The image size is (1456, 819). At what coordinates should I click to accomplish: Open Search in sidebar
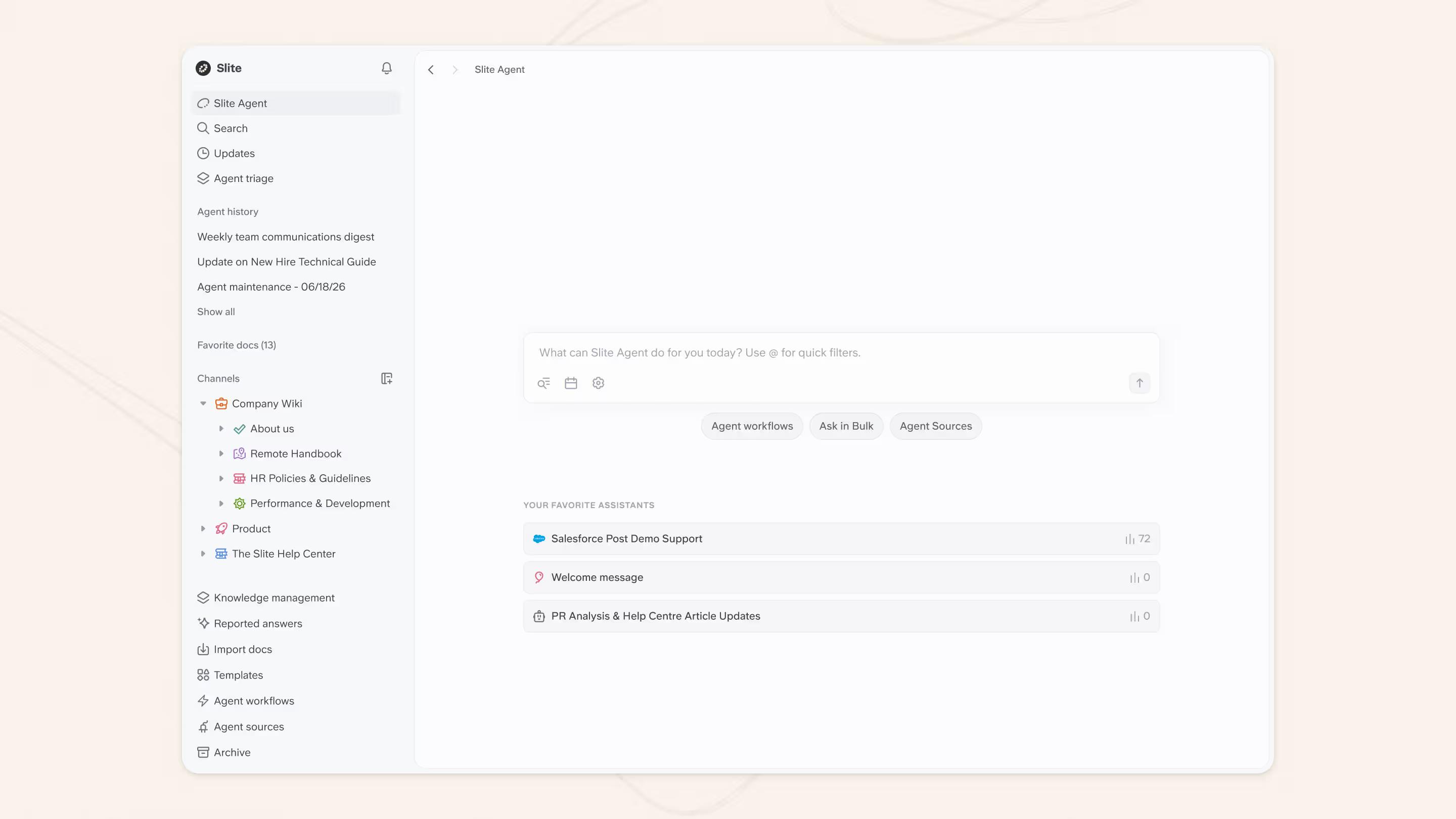tap(296, 128)
